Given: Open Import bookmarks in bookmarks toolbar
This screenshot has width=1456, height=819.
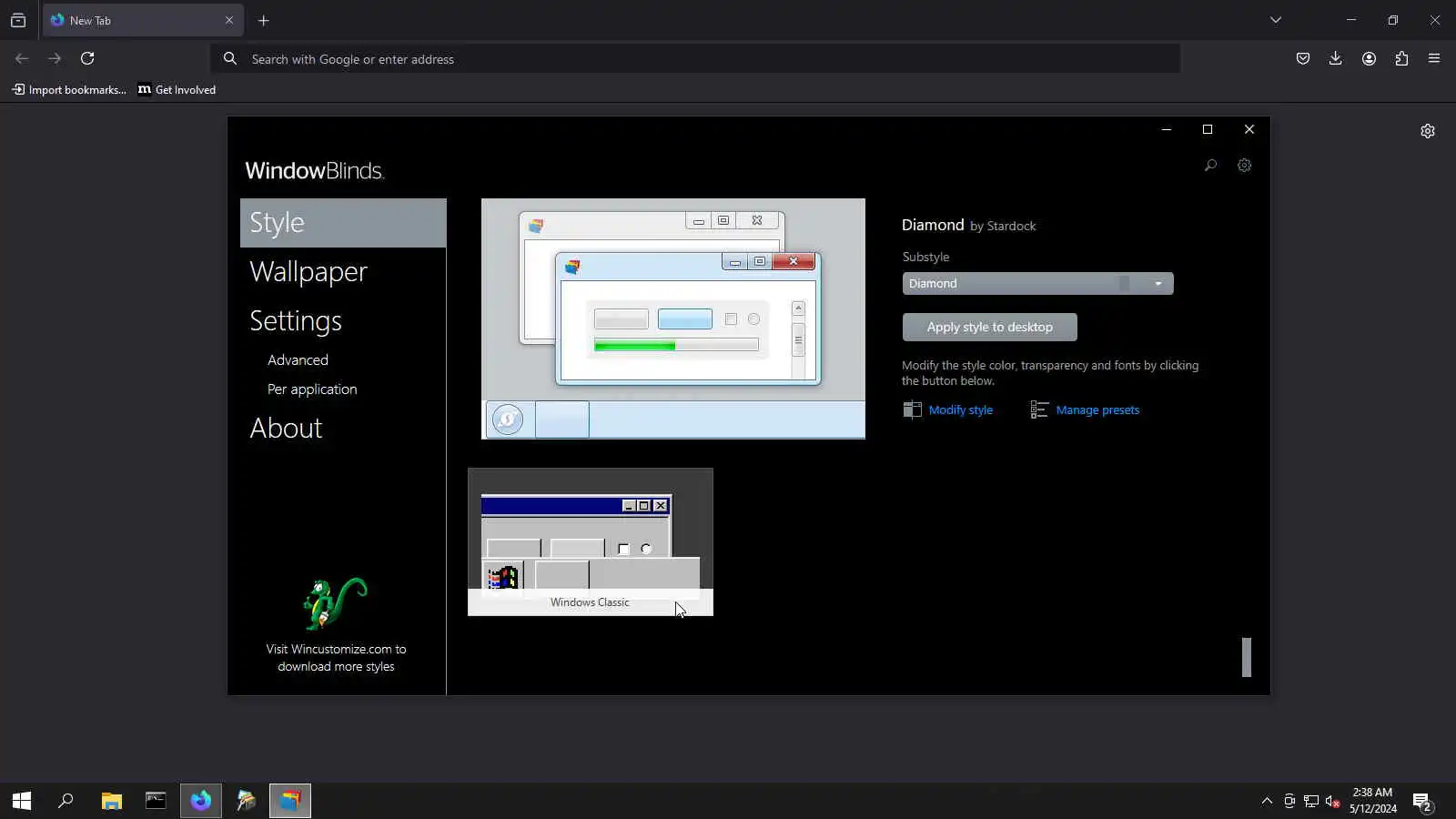Looking at the screenshot, I should coord(69,89).
